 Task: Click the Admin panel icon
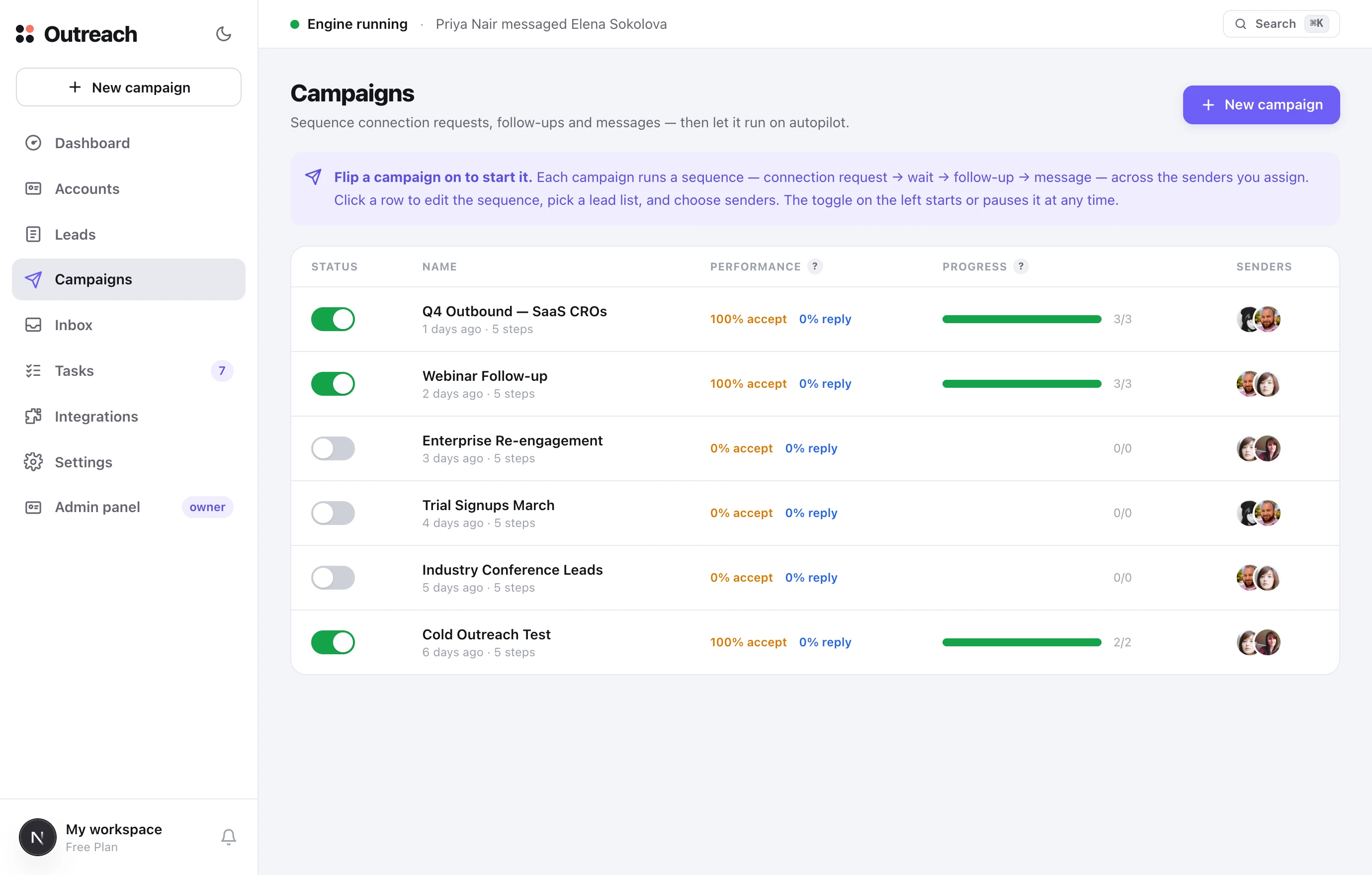(33, 507)
